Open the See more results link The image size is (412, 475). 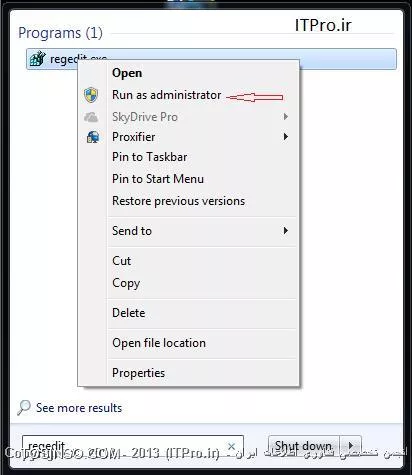pyautogui.click(x=79, y=408)
